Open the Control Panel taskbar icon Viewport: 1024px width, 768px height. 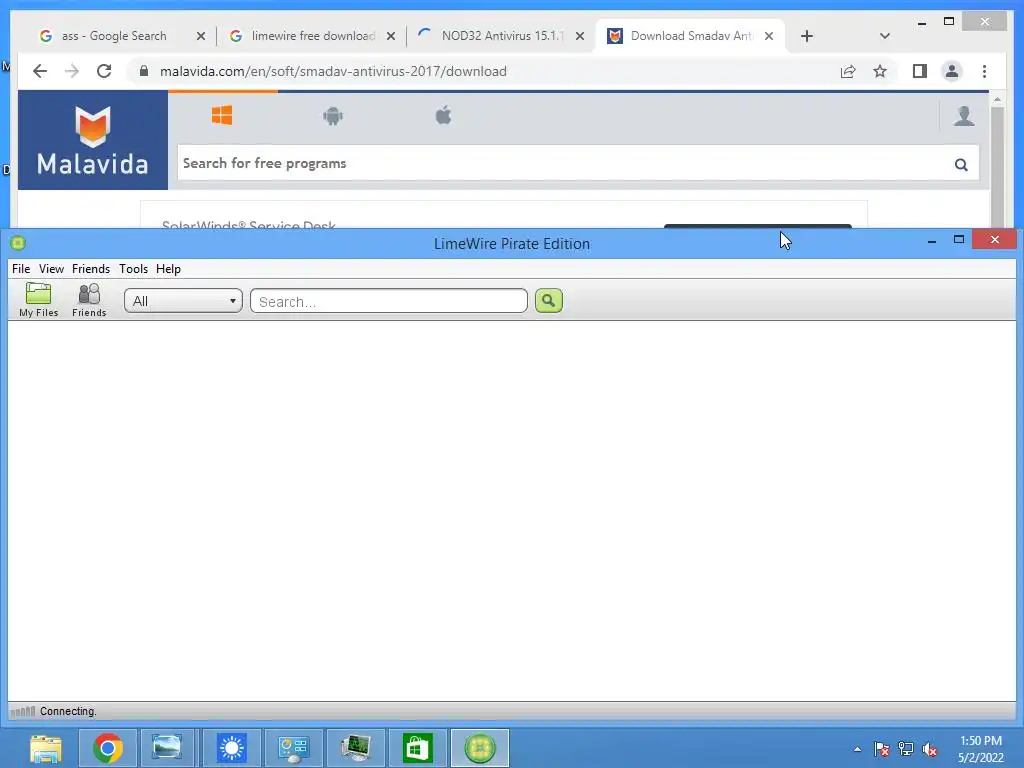click(x=294, y=748)
